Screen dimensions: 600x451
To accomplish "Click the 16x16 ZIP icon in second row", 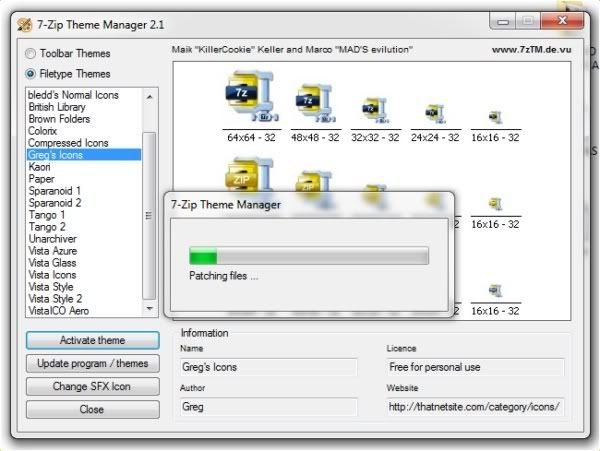I will [x=495, y=204].
